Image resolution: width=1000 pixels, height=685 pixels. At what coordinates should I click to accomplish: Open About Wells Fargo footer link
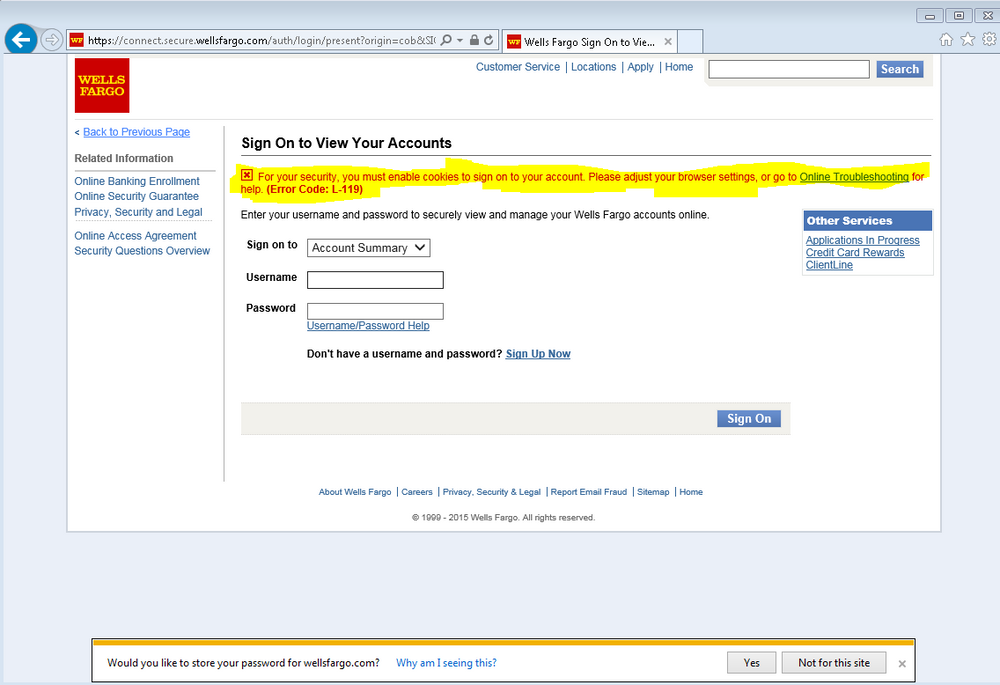355,492
